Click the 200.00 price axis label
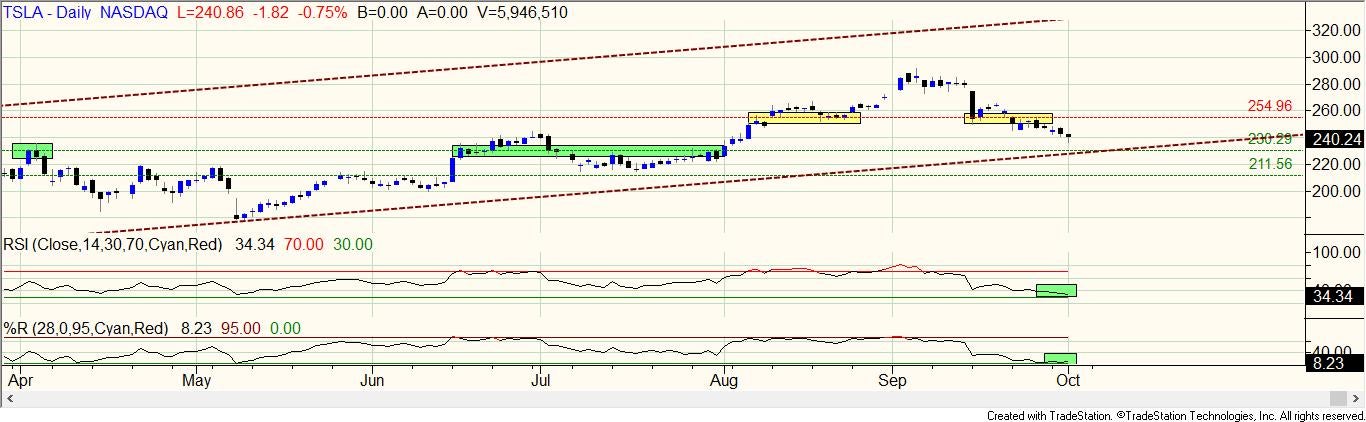The height and width of the screenshot is (422, 1366). 1336,192
